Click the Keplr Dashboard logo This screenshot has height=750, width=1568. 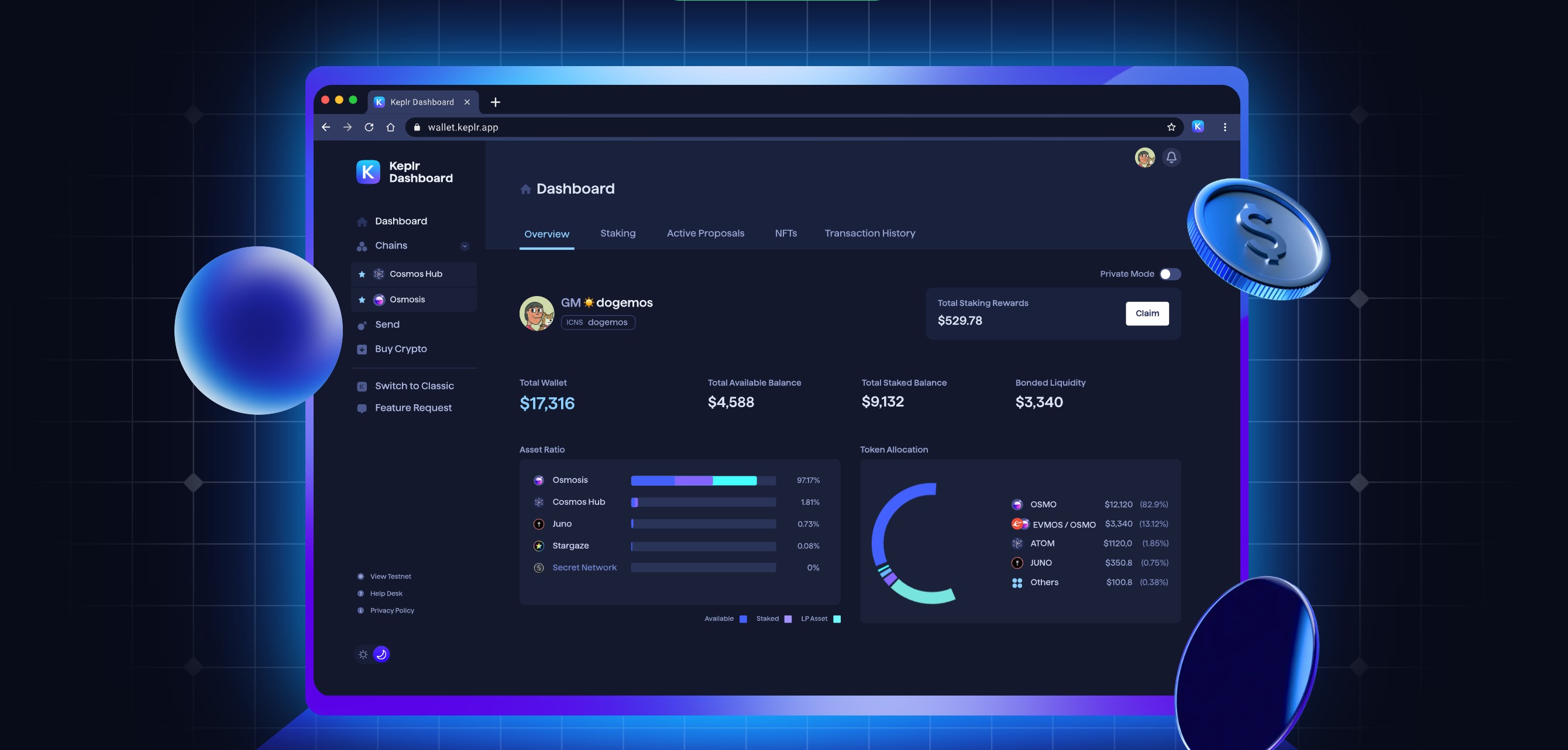point(405,172)
